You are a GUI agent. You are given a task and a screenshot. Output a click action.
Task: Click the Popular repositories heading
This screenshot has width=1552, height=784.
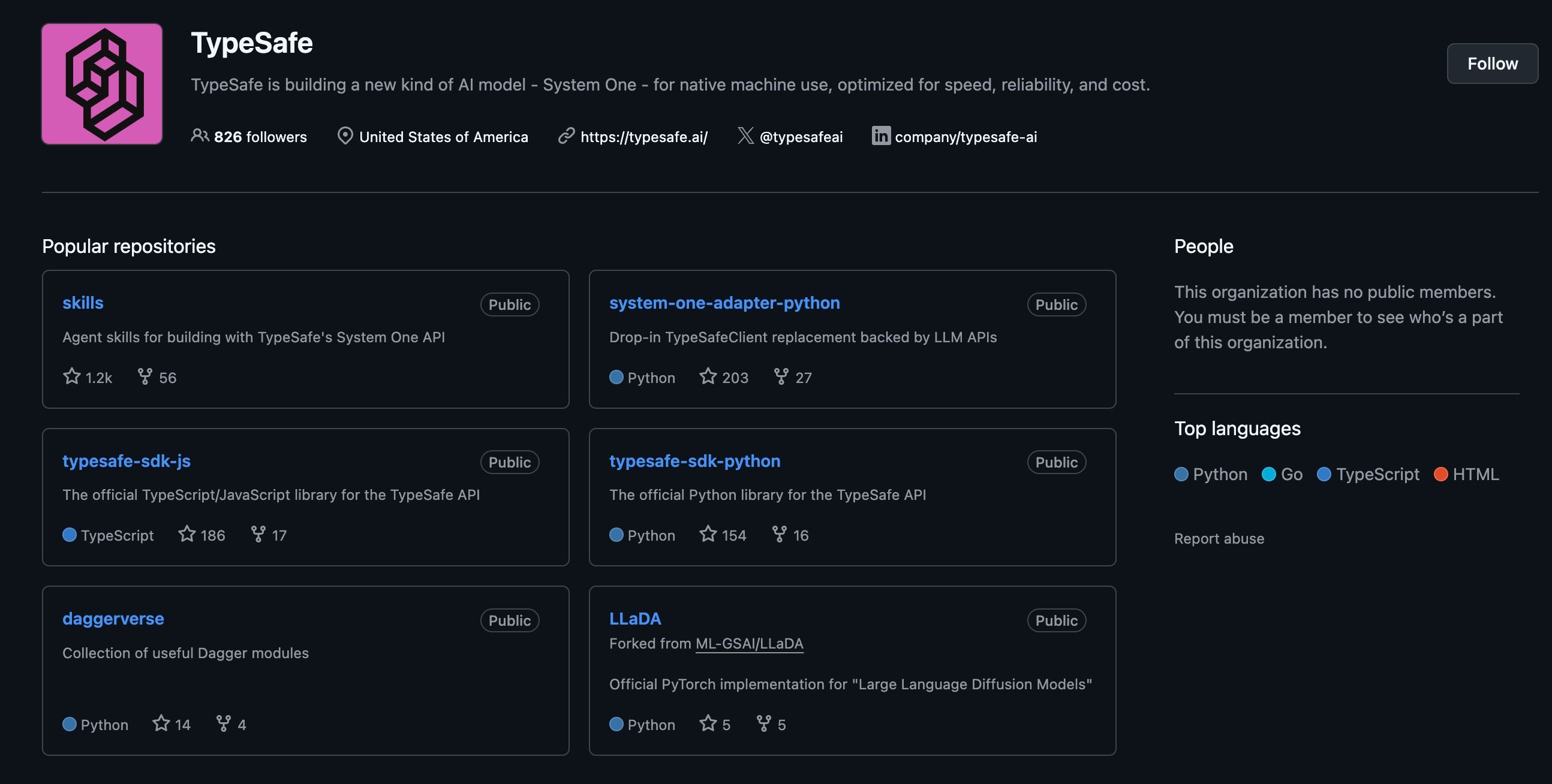click(x=129, y=246)
